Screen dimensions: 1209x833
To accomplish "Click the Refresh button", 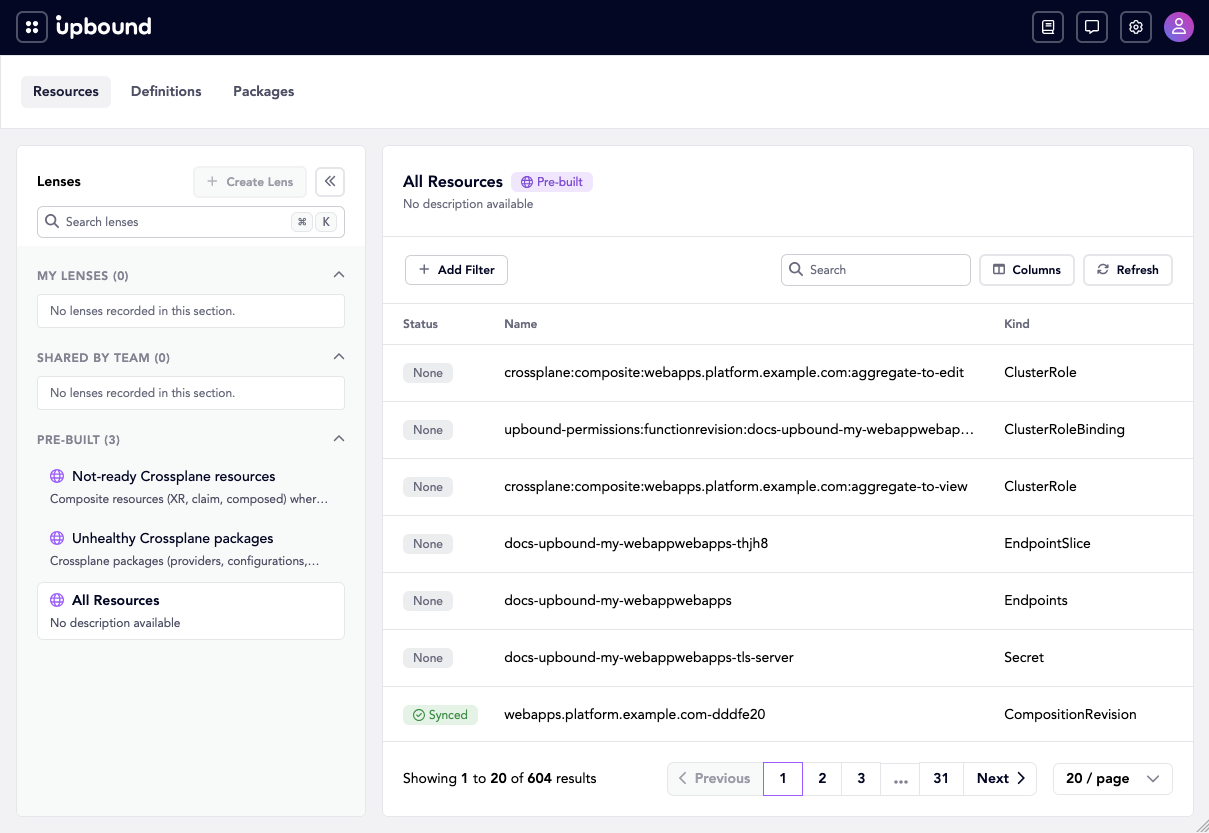I will [x=1128, y=270].
